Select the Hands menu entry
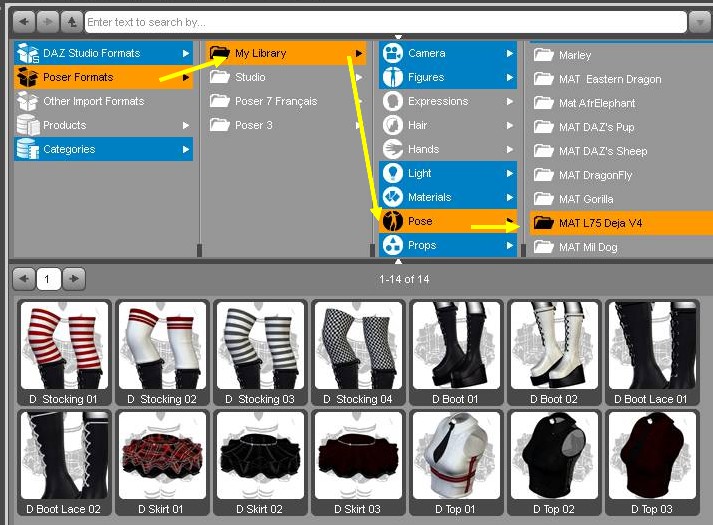 [x=448, y=149]
